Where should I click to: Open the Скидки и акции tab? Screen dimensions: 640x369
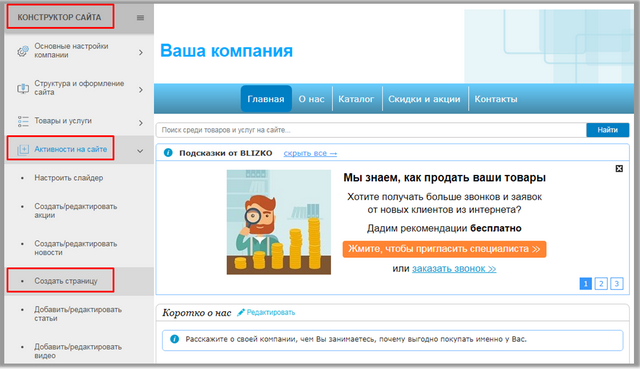coord(424,99)
